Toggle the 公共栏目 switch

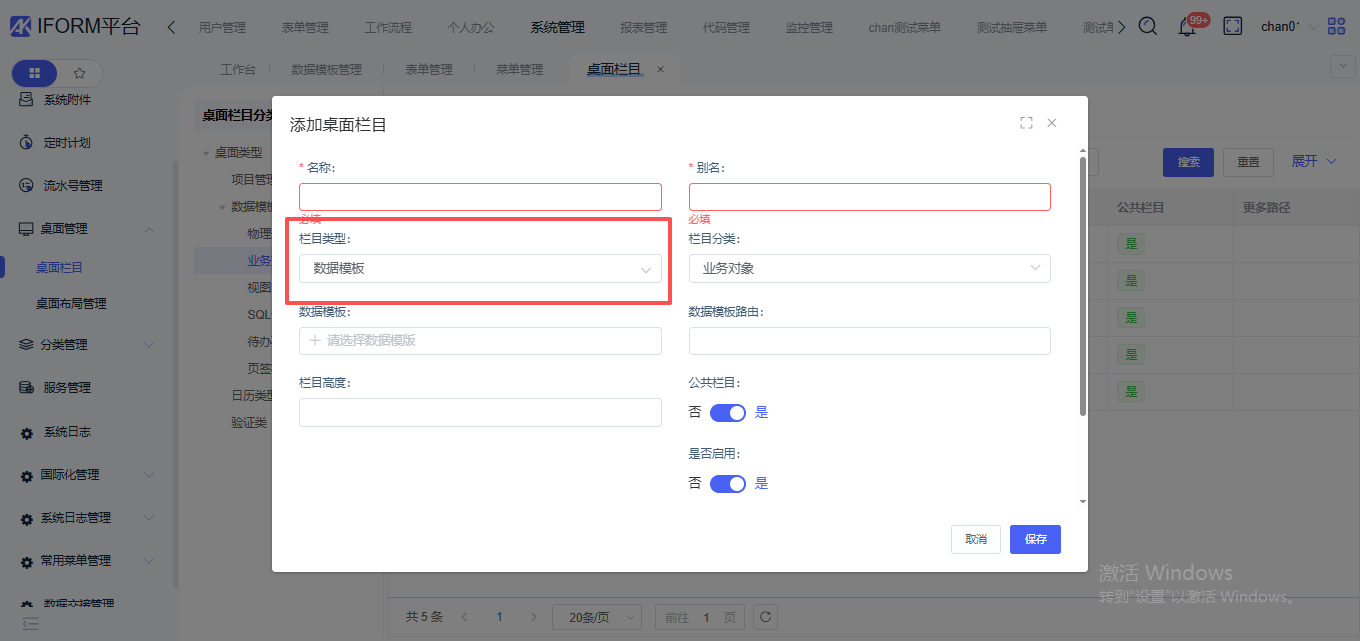(x=728, y=413)
